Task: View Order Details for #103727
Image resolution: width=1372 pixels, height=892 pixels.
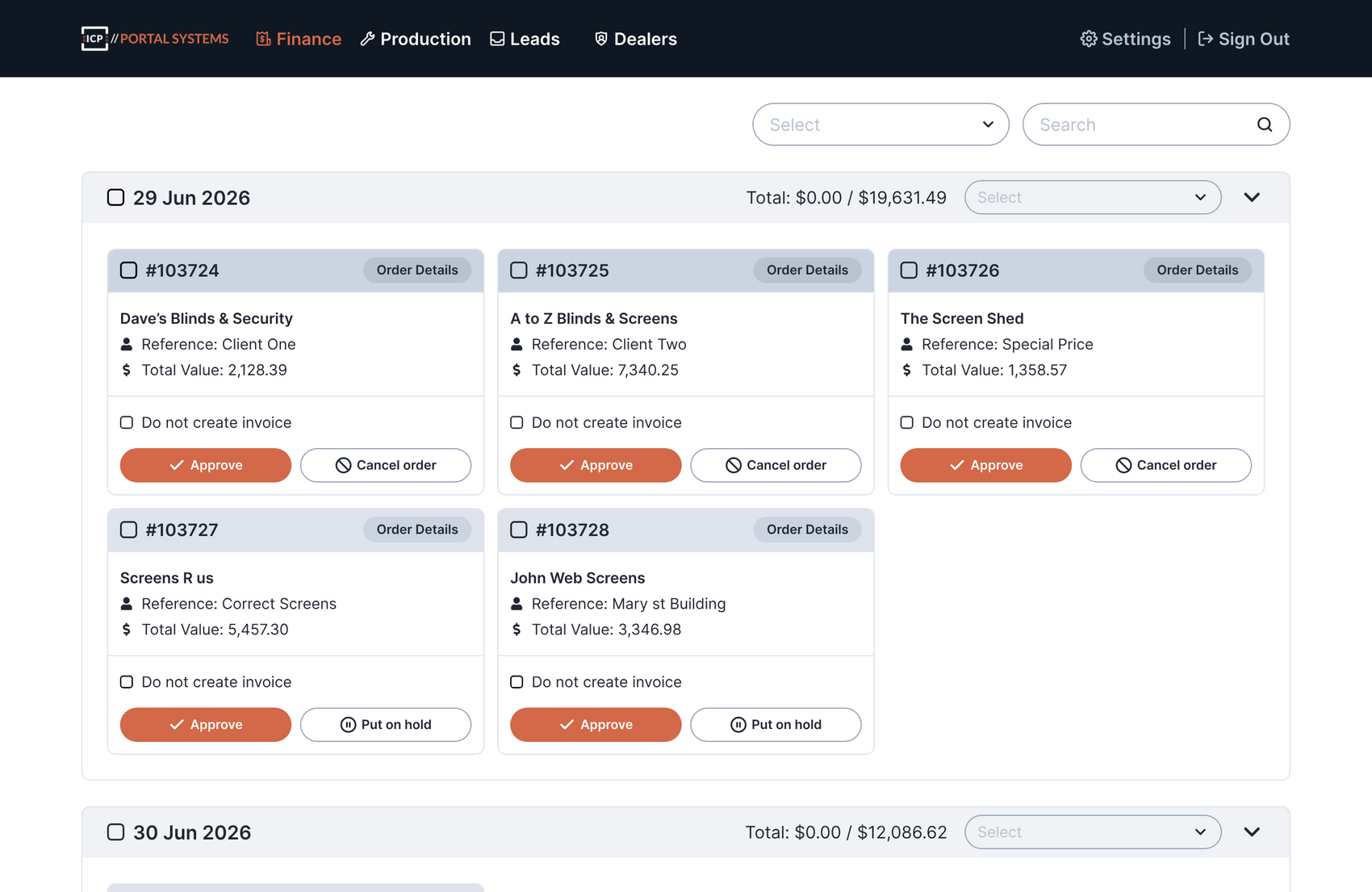Action: (417, 530)
